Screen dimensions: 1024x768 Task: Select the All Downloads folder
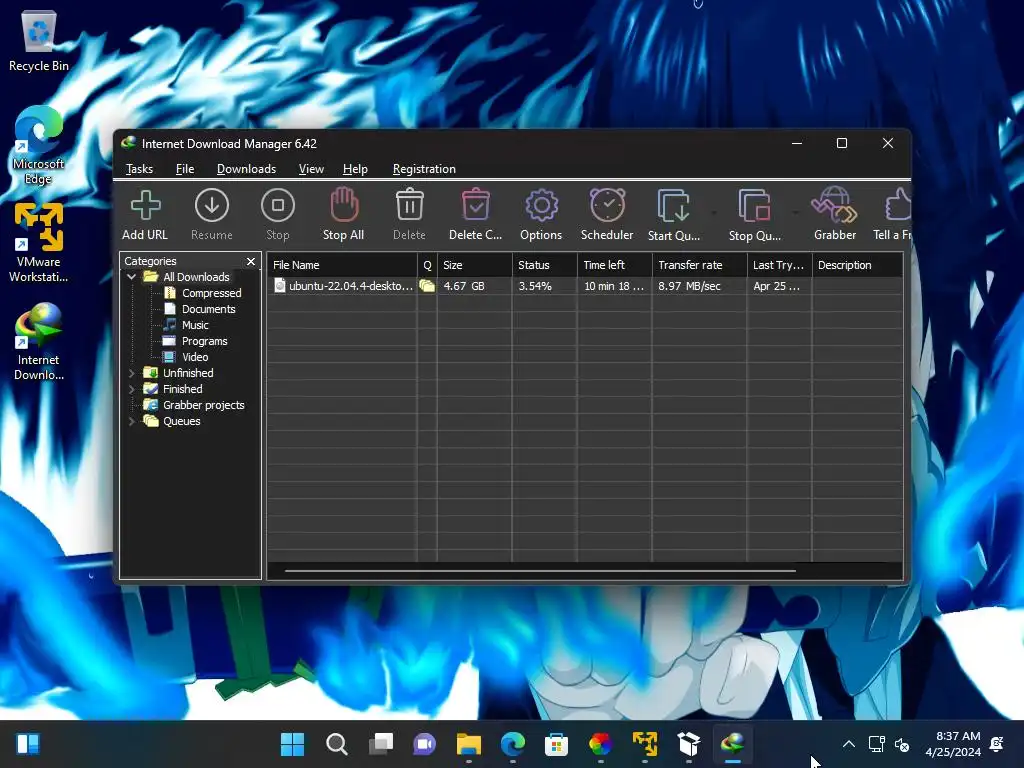[x=196, y=277]
